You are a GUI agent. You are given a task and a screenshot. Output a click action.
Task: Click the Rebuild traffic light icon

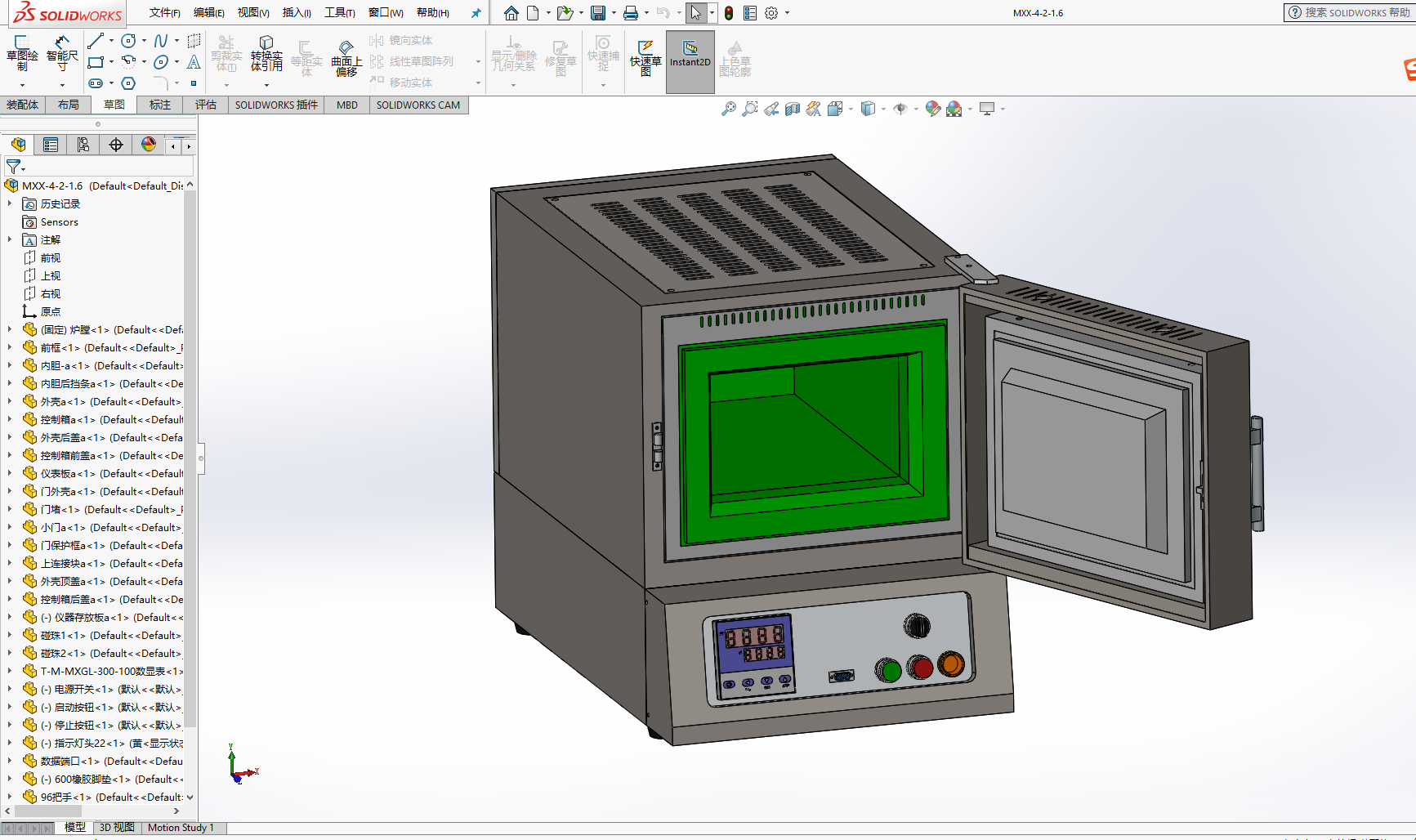point(729,13)
